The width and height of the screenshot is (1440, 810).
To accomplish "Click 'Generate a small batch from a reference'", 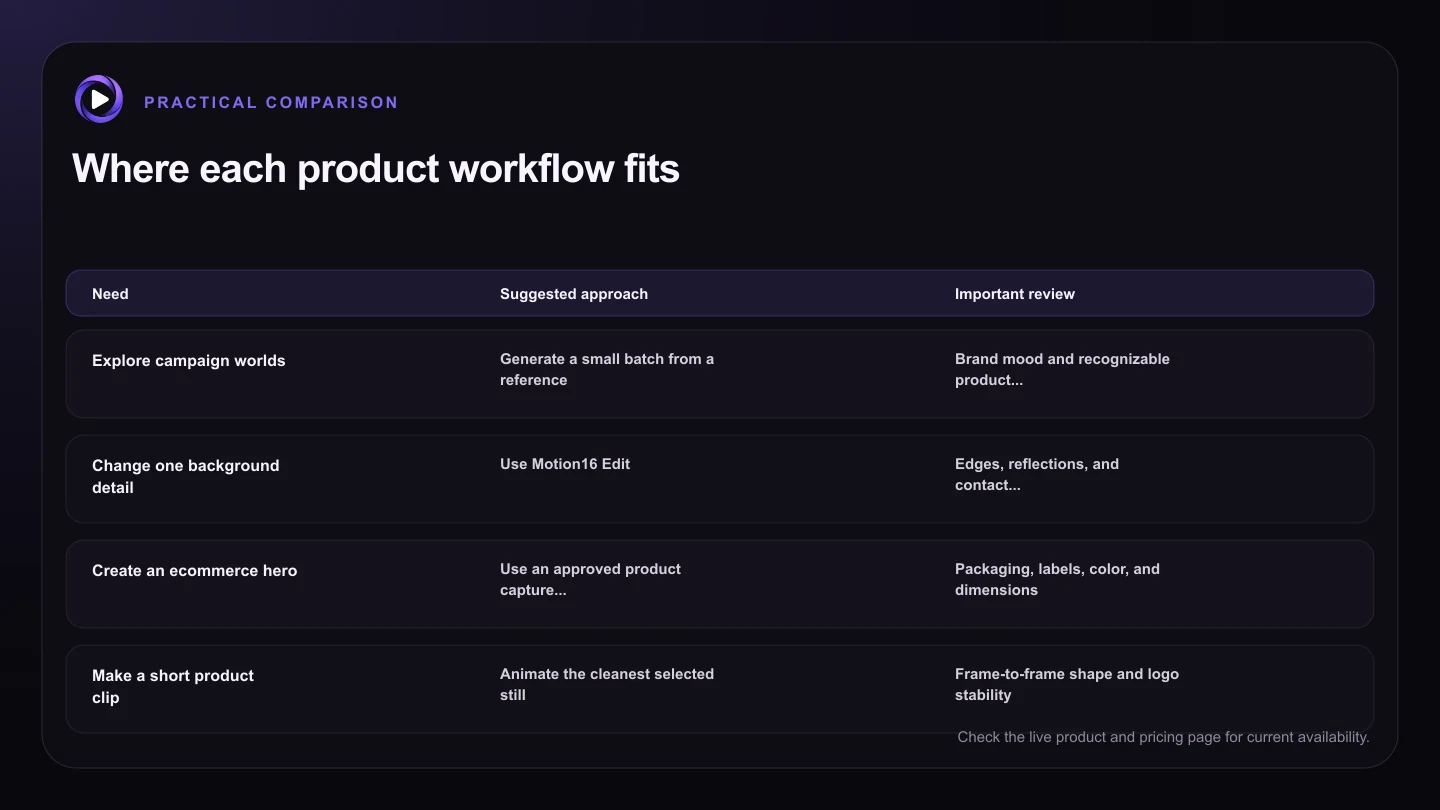I will [x=607, y=369].
